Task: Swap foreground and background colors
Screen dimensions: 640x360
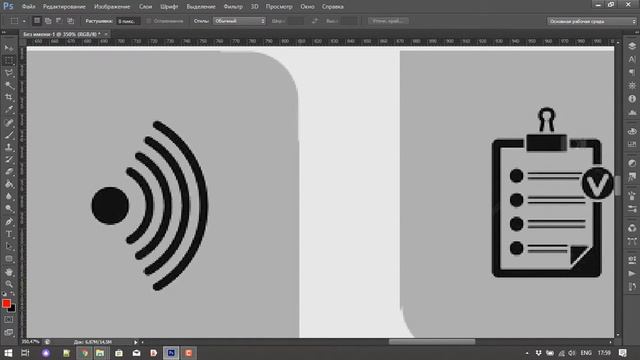Action: [x=13, y=294]
